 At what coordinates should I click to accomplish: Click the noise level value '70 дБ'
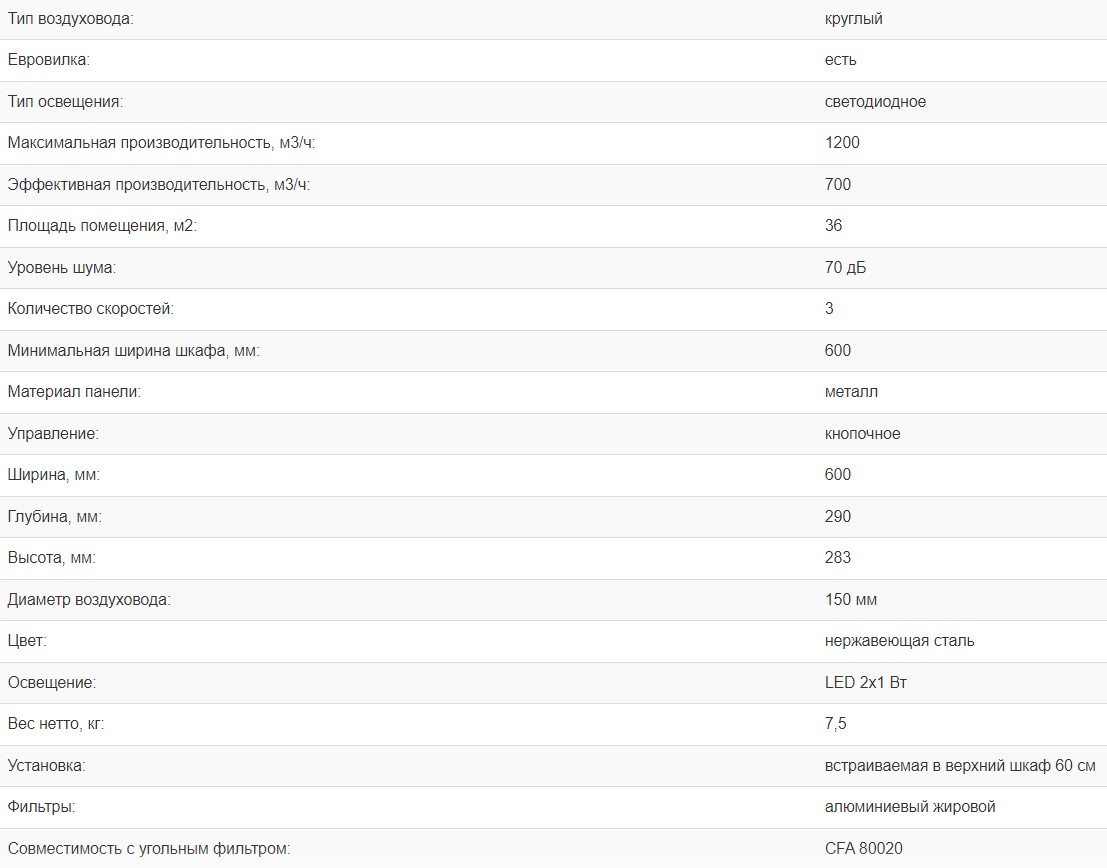tap(845, 268)
